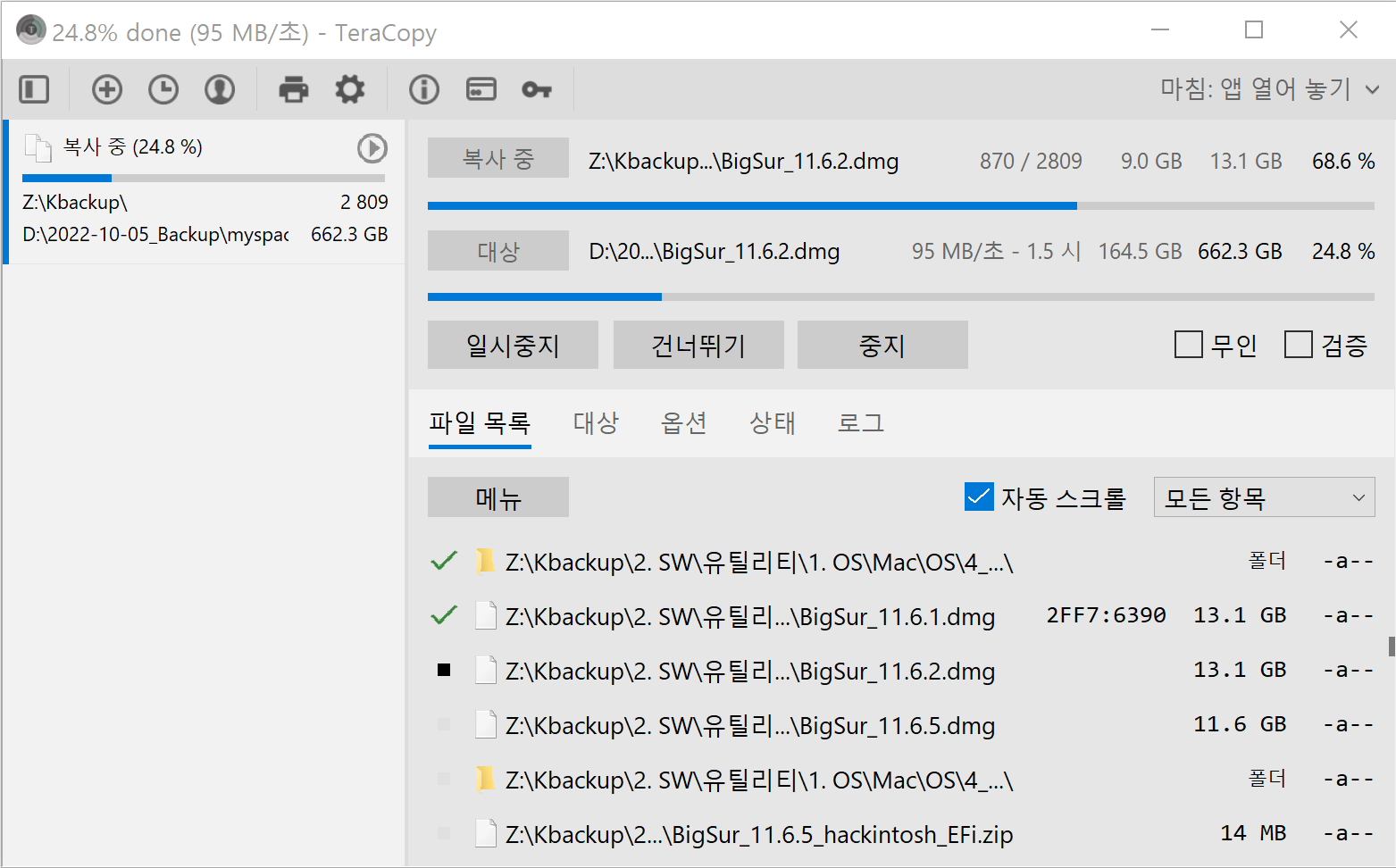Switch to the 로그 tab
This screenshot has width=1396, height=868.
[861, 422]
